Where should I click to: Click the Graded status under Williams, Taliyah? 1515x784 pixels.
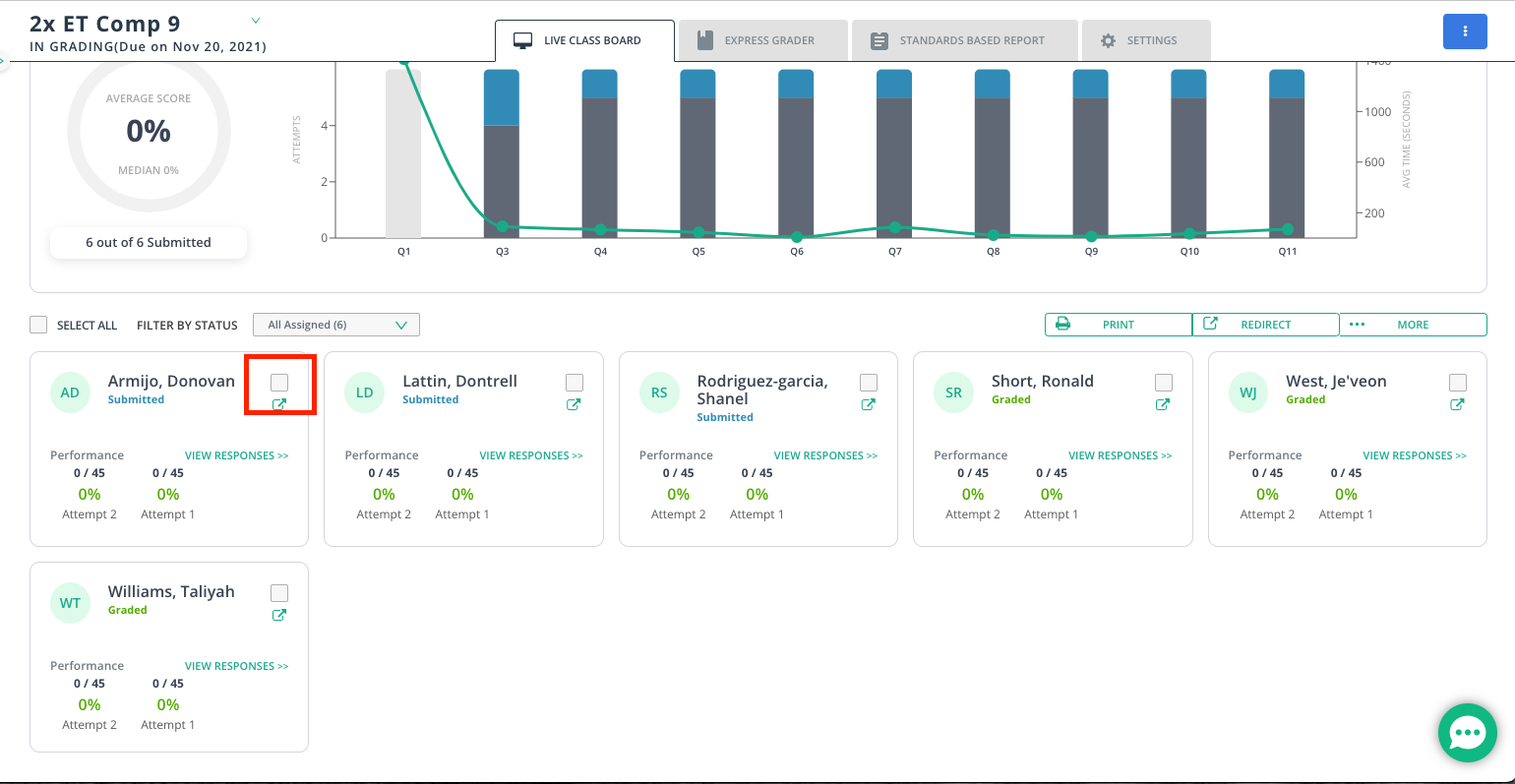[128, 610]
